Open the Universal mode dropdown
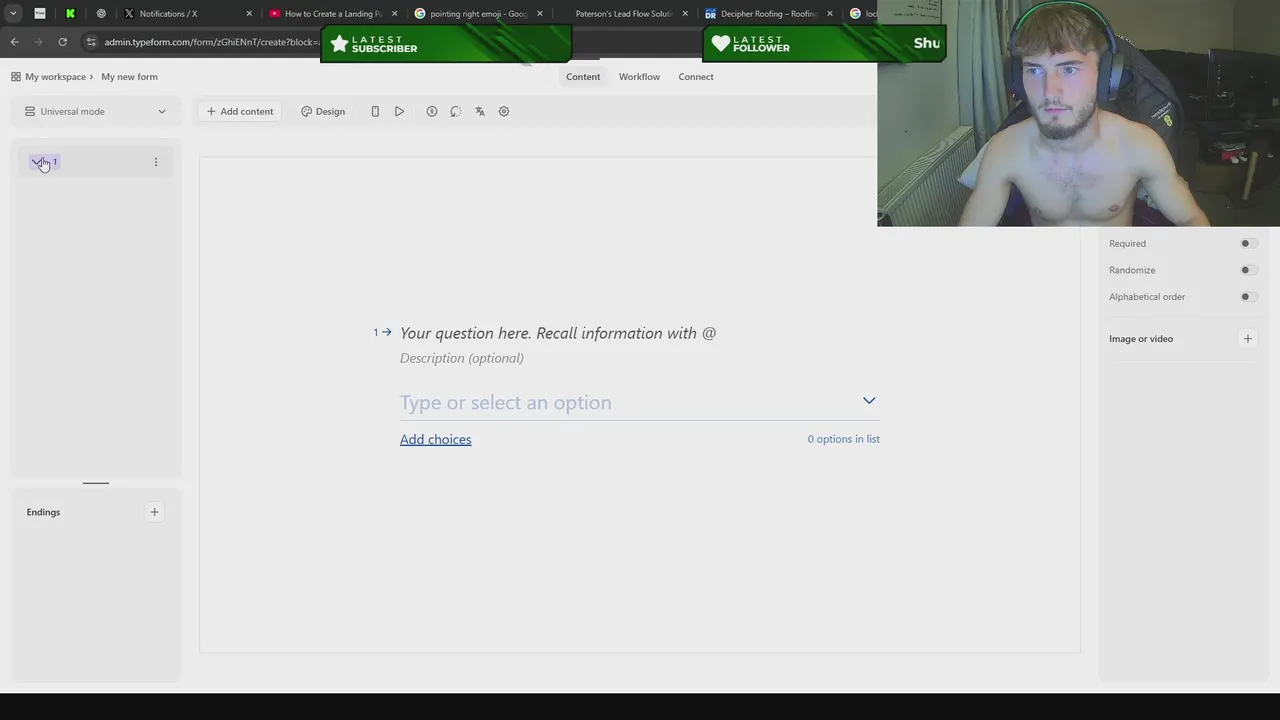 point(96,111)
